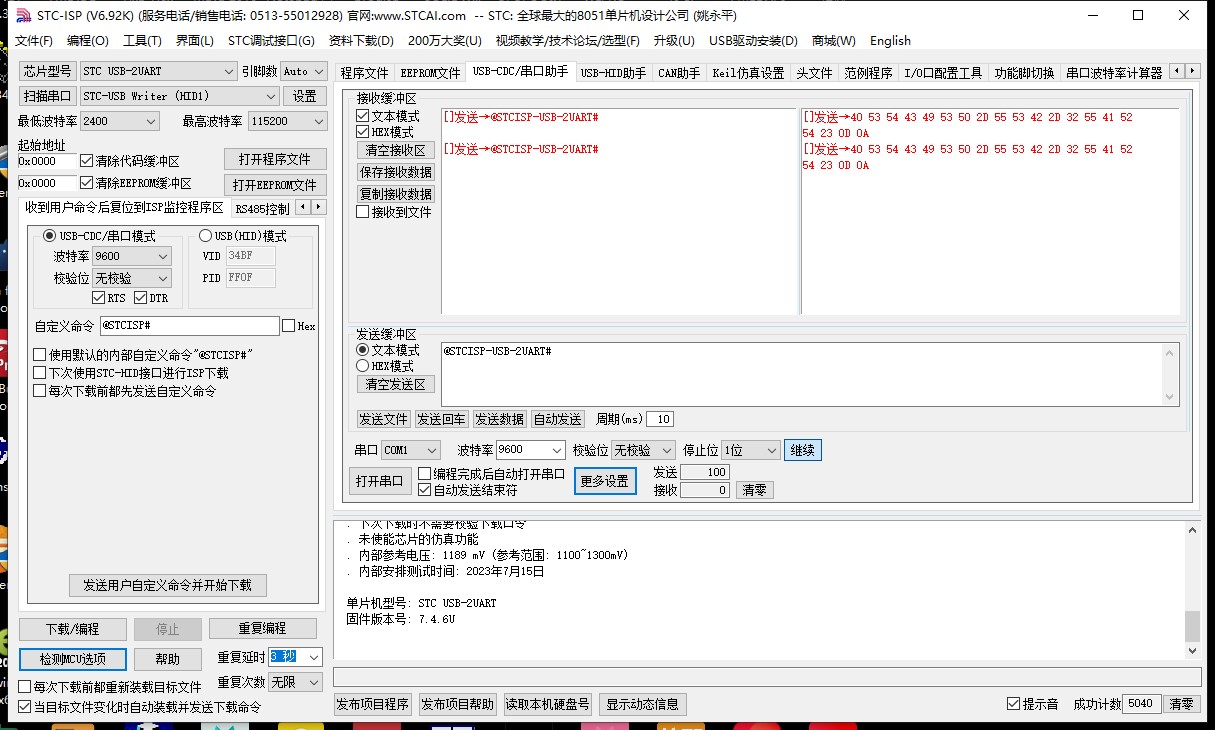Viewport: 1215px width, 730px height.
Task: Open the English menu
Action: coord(890,41)
